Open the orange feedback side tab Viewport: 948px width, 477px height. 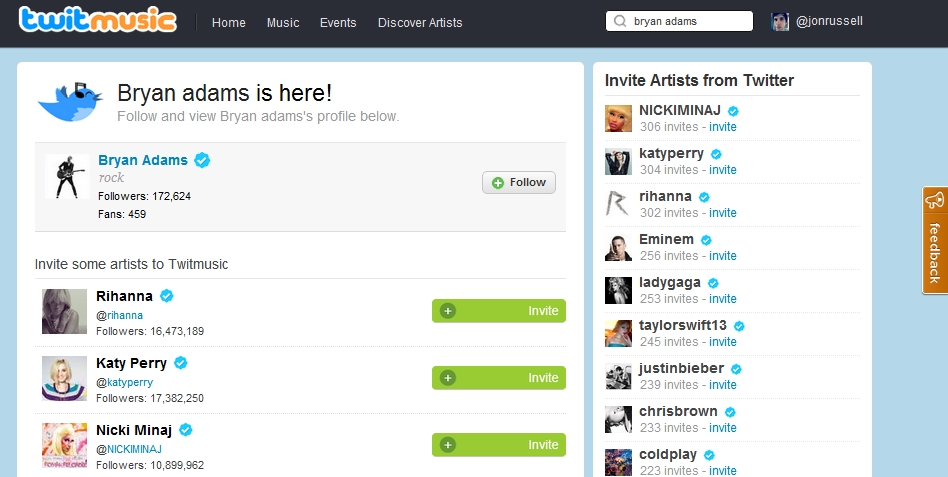coord(935,240)
